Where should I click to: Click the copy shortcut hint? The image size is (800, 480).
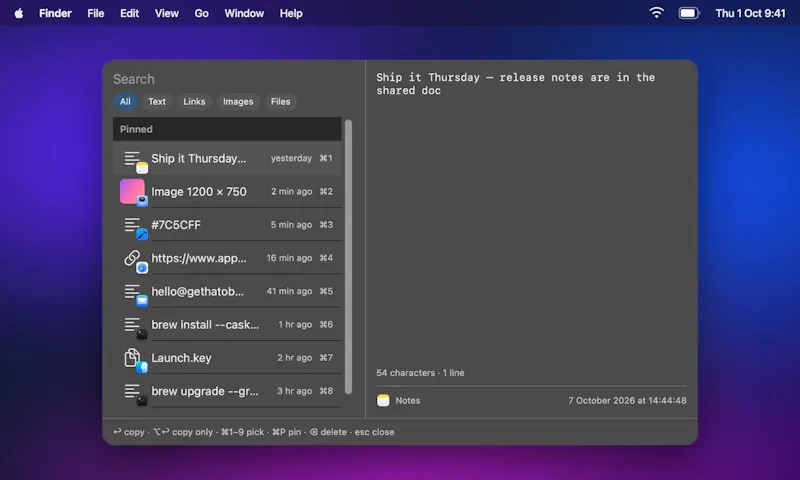129,432
